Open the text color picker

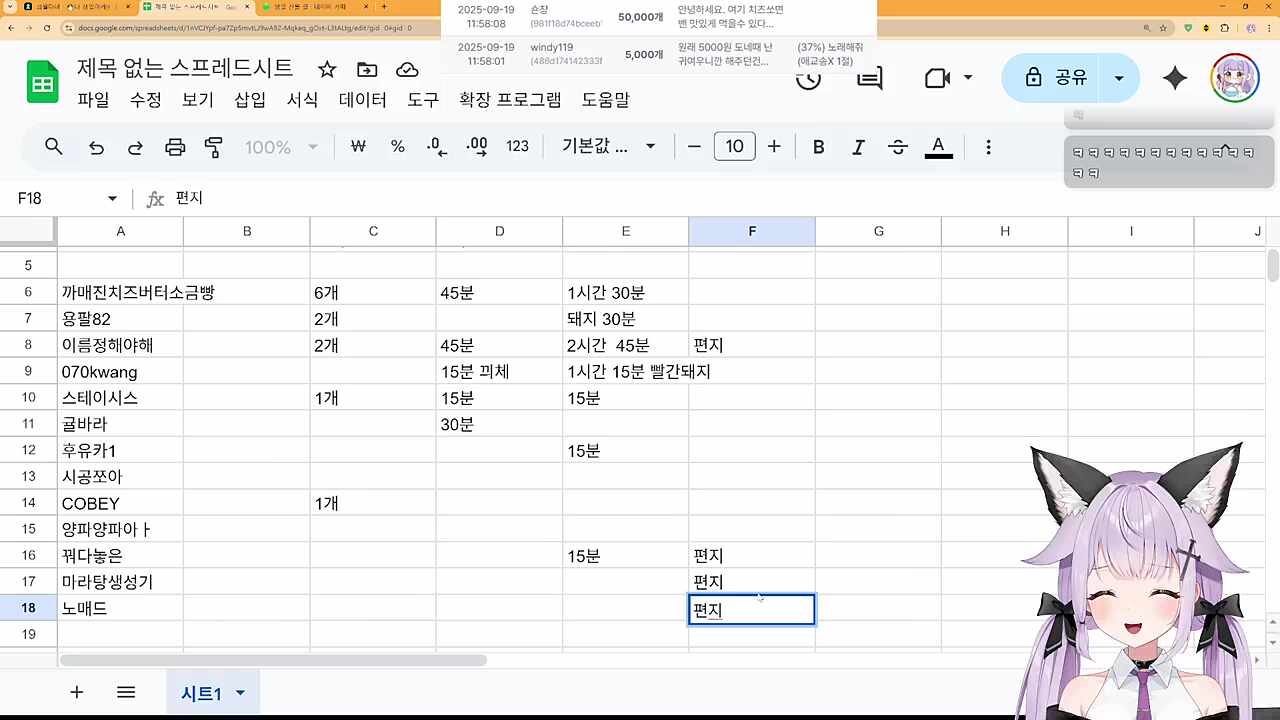click(x=938, y=147)
